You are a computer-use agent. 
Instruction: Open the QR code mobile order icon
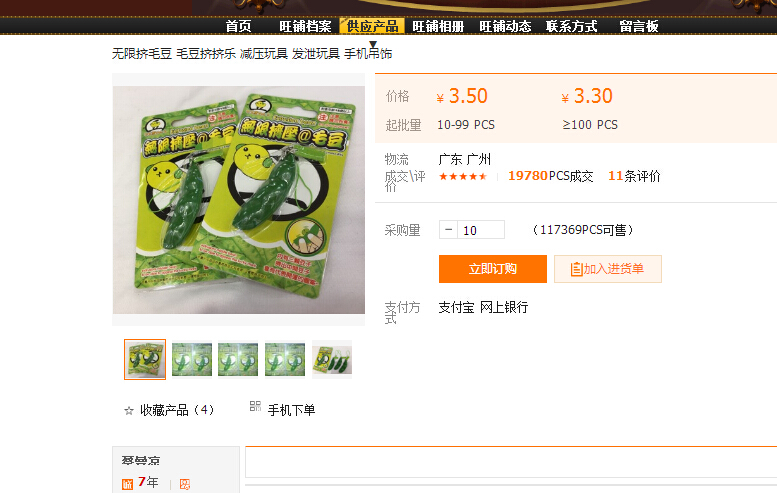click(x=255, y=406)
